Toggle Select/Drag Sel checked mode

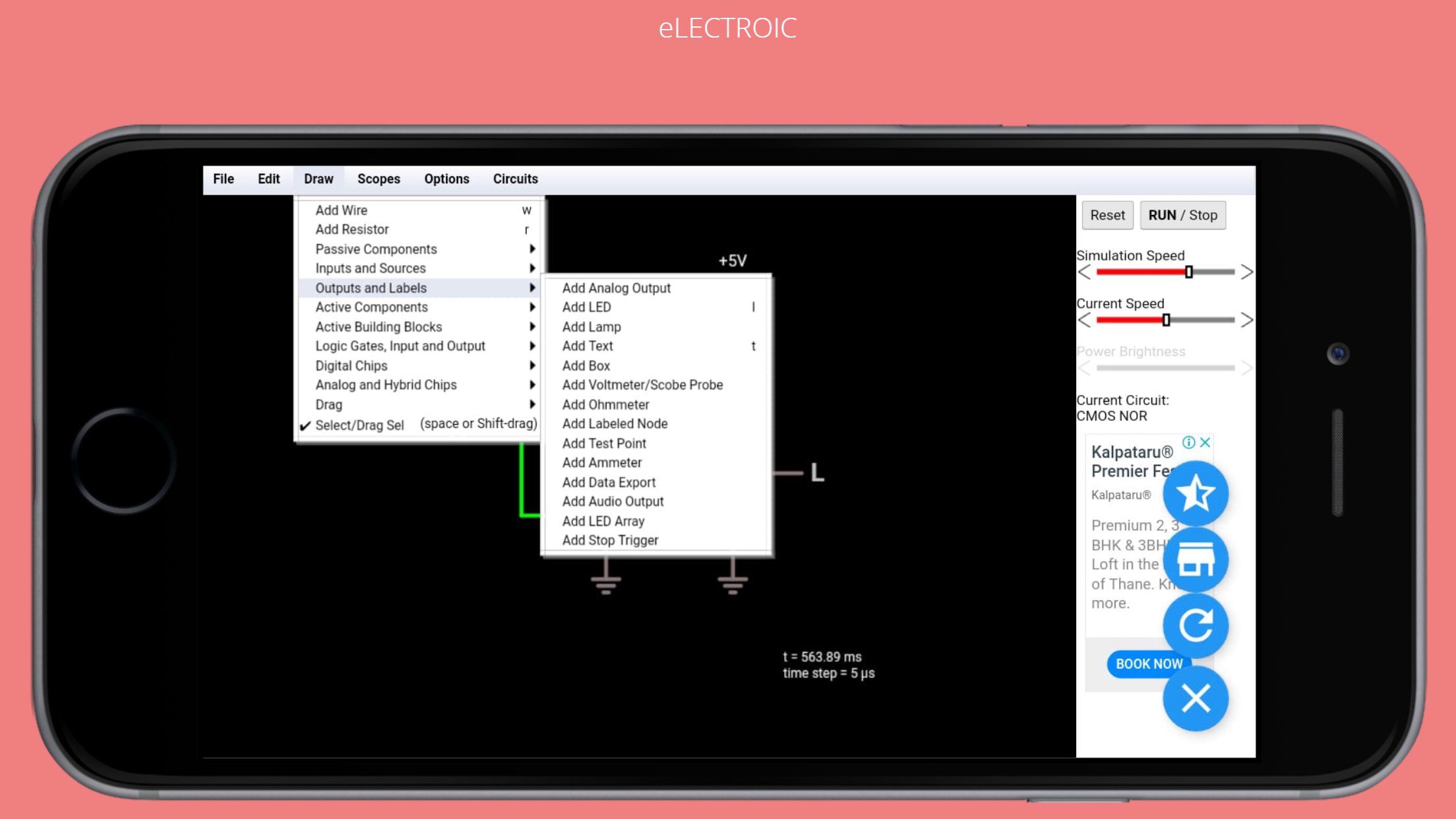point(359,425)
